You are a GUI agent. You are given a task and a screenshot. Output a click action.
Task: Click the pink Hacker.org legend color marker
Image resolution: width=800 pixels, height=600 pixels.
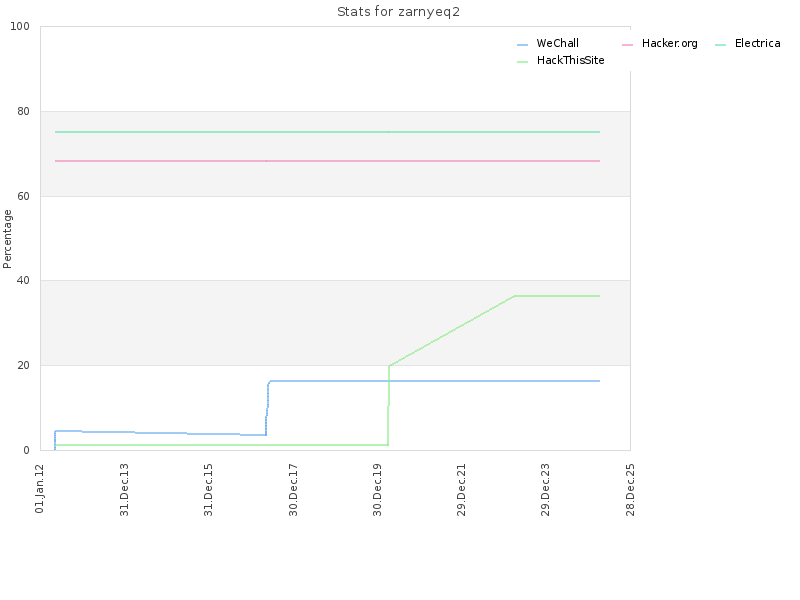pos(628,45)
